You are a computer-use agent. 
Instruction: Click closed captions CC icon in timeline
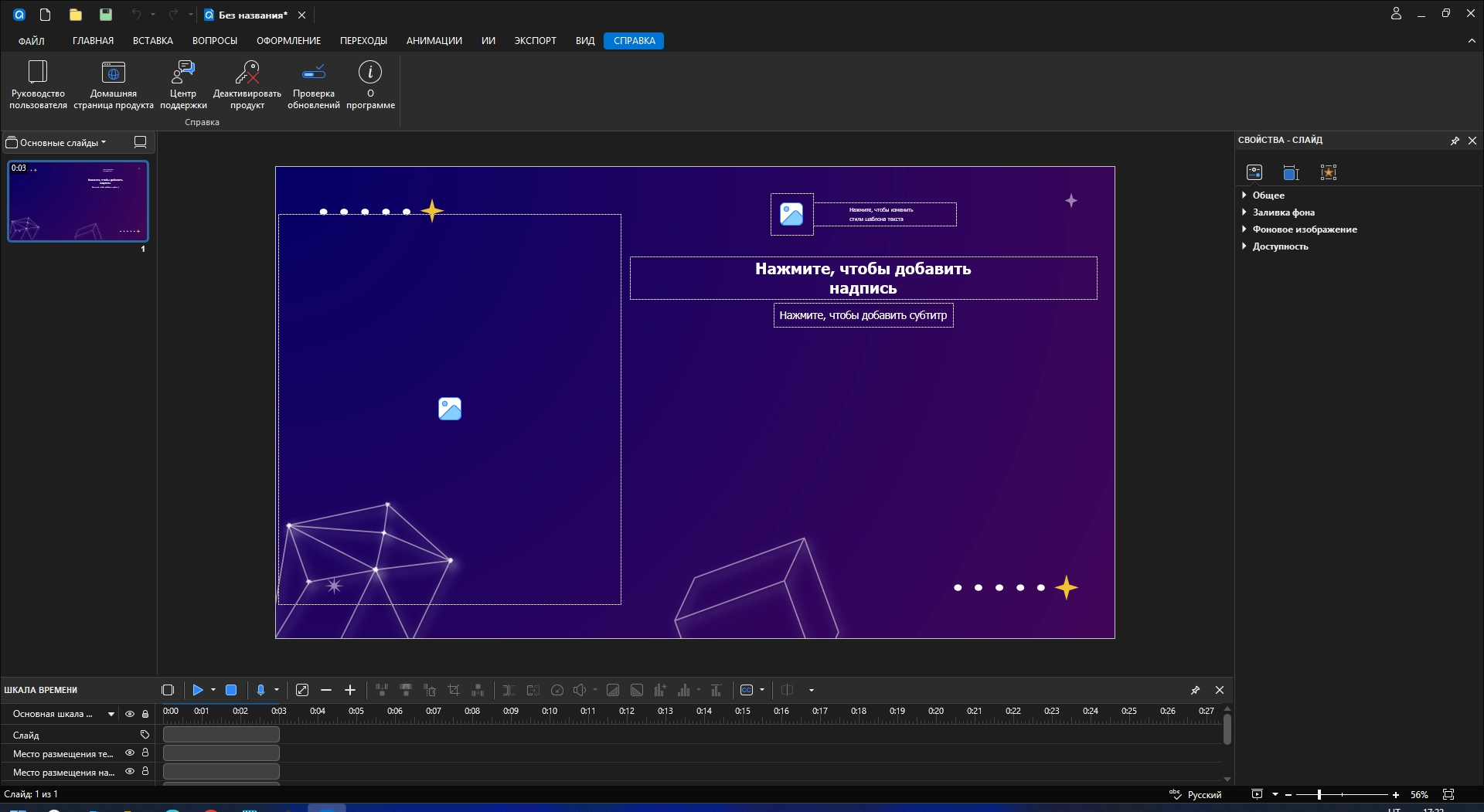coord(747,690)
